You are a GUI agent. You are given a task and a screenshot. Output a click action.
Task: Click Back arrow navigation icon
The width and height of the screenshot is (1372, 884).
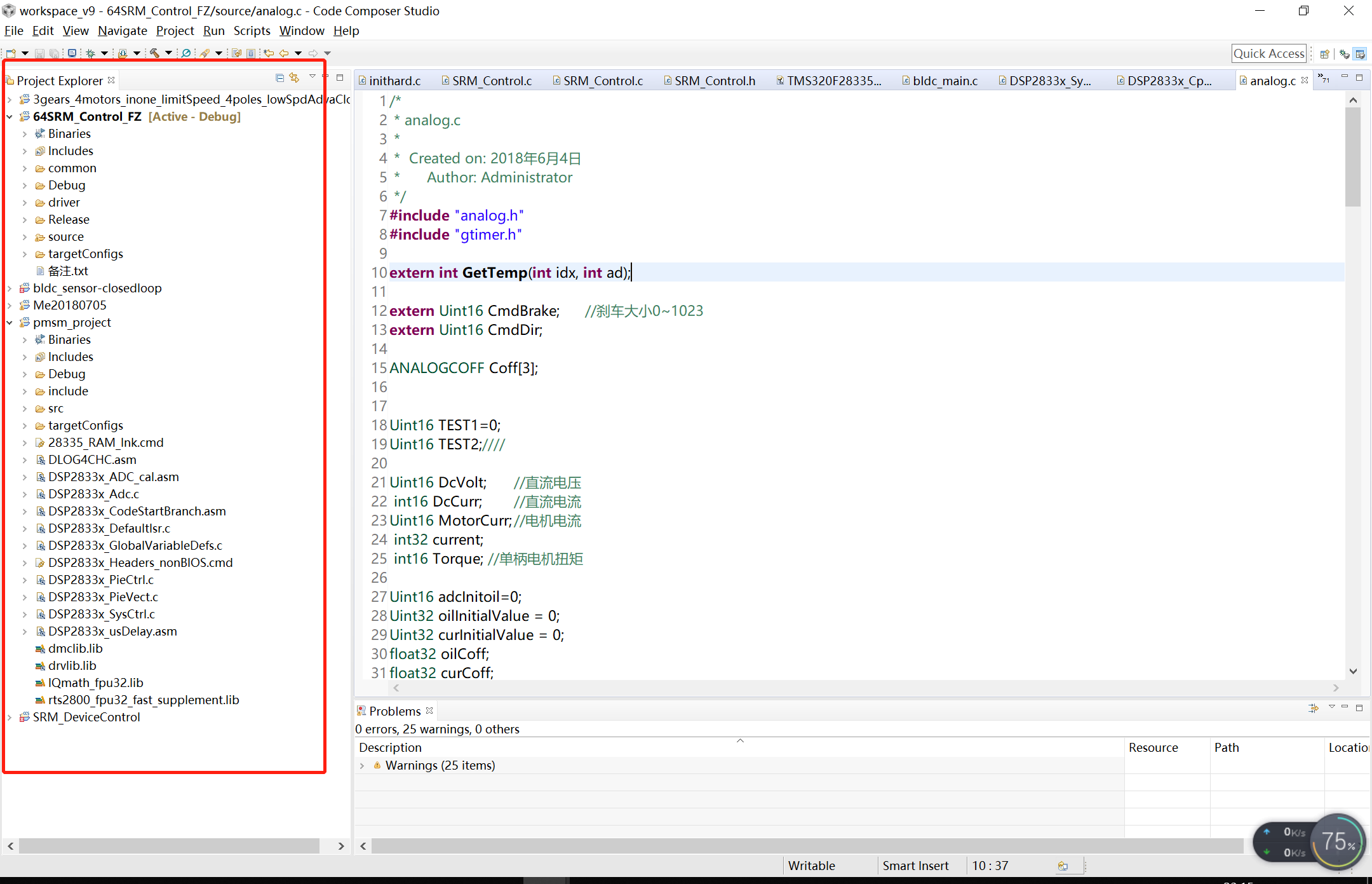[284, 53]
